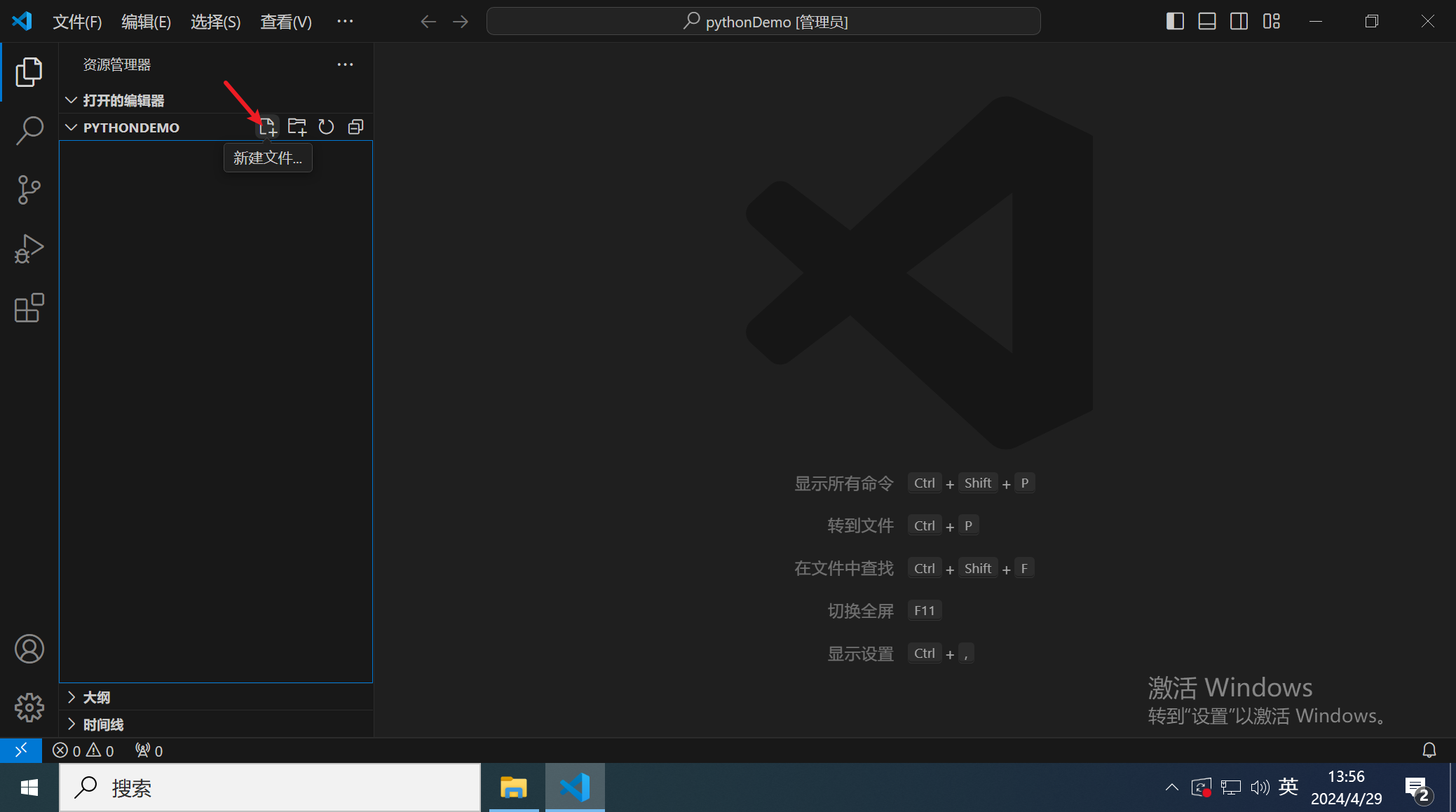Screen dimensions: 1456x812
Task: Refresh the explorer file list
Action: 326,127
